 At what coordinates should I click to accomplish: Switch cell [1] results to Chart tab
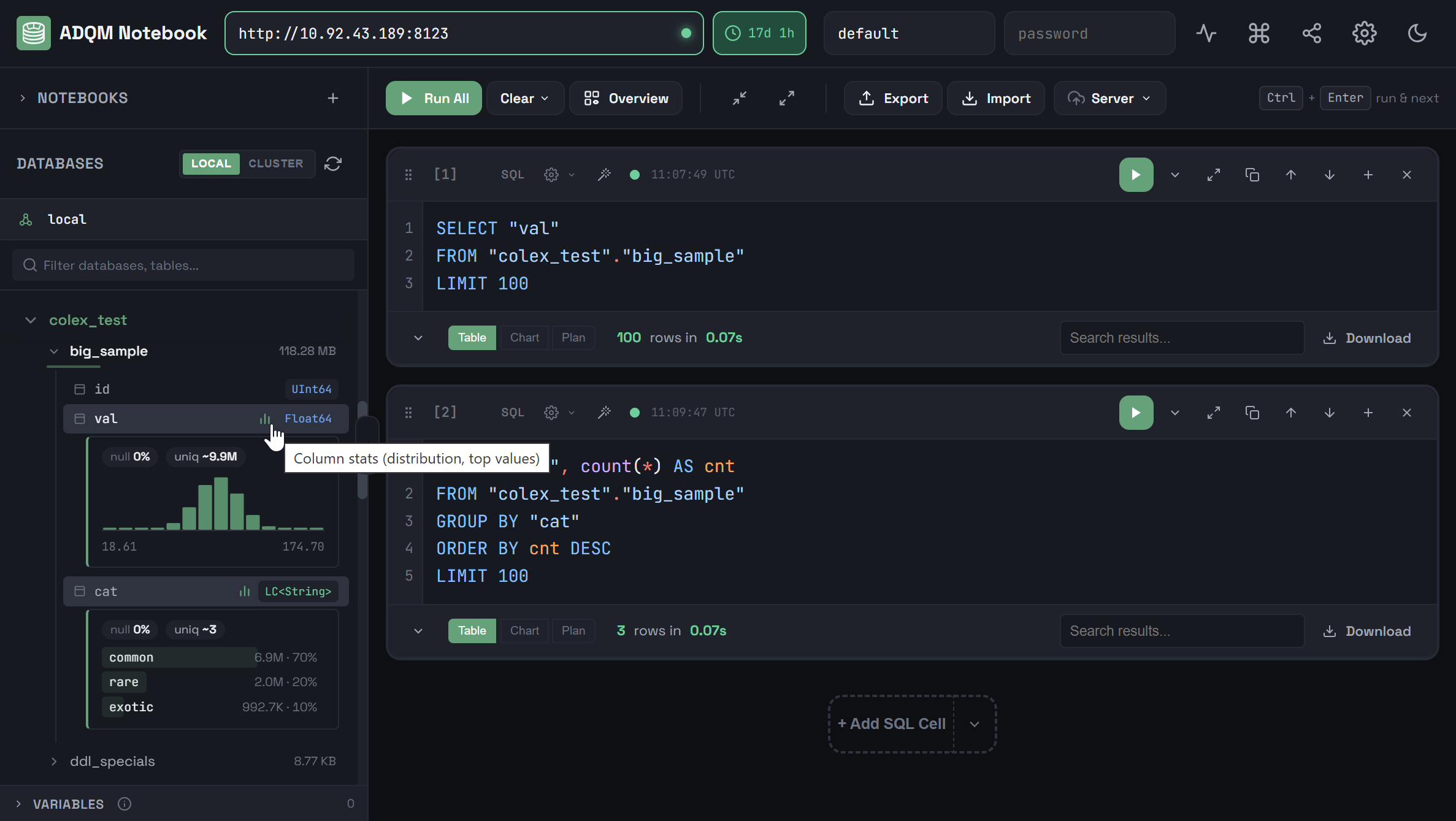click(524, 338)
